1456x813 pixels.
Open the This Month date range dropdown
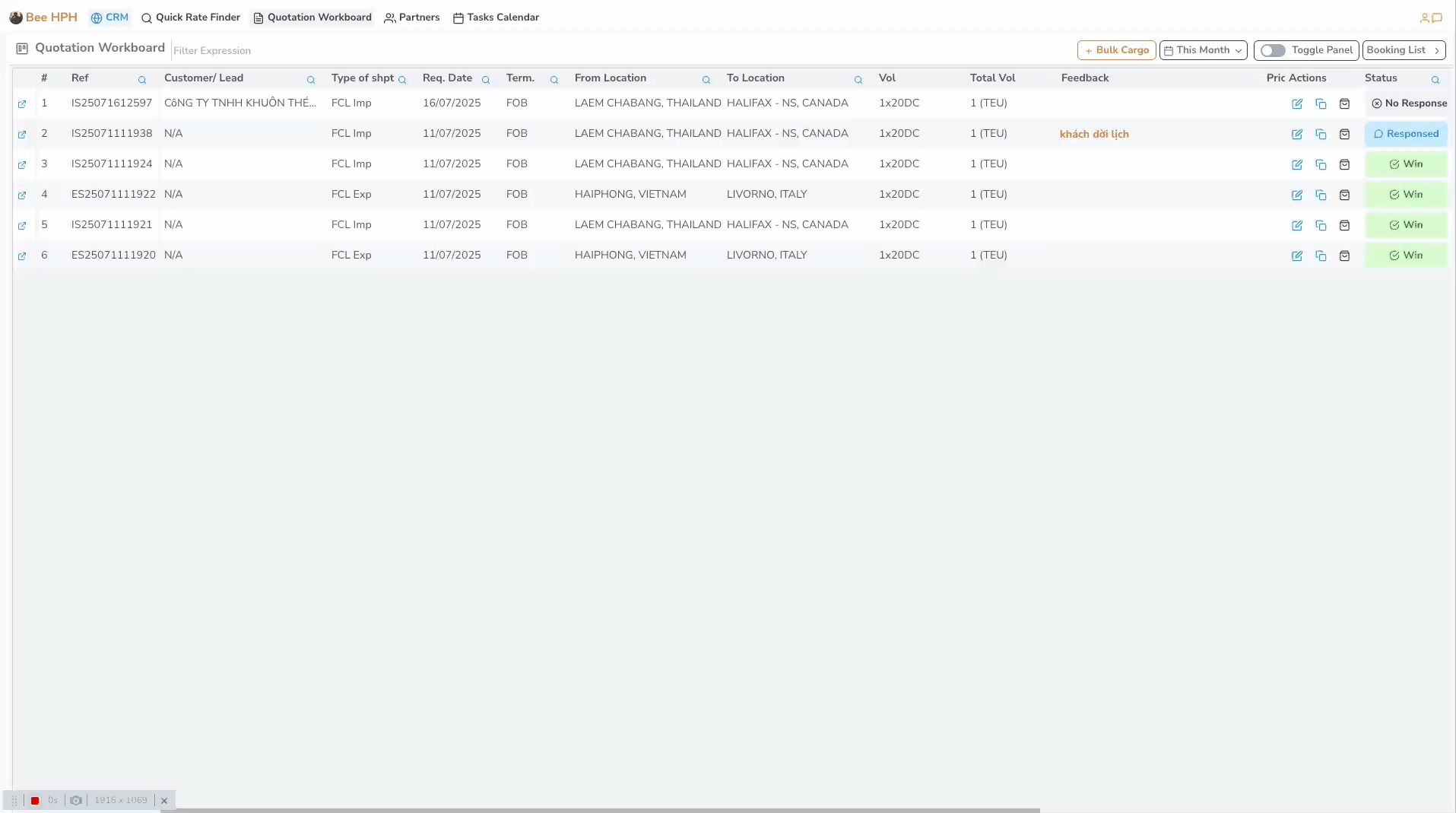(x=1203, y=50)
